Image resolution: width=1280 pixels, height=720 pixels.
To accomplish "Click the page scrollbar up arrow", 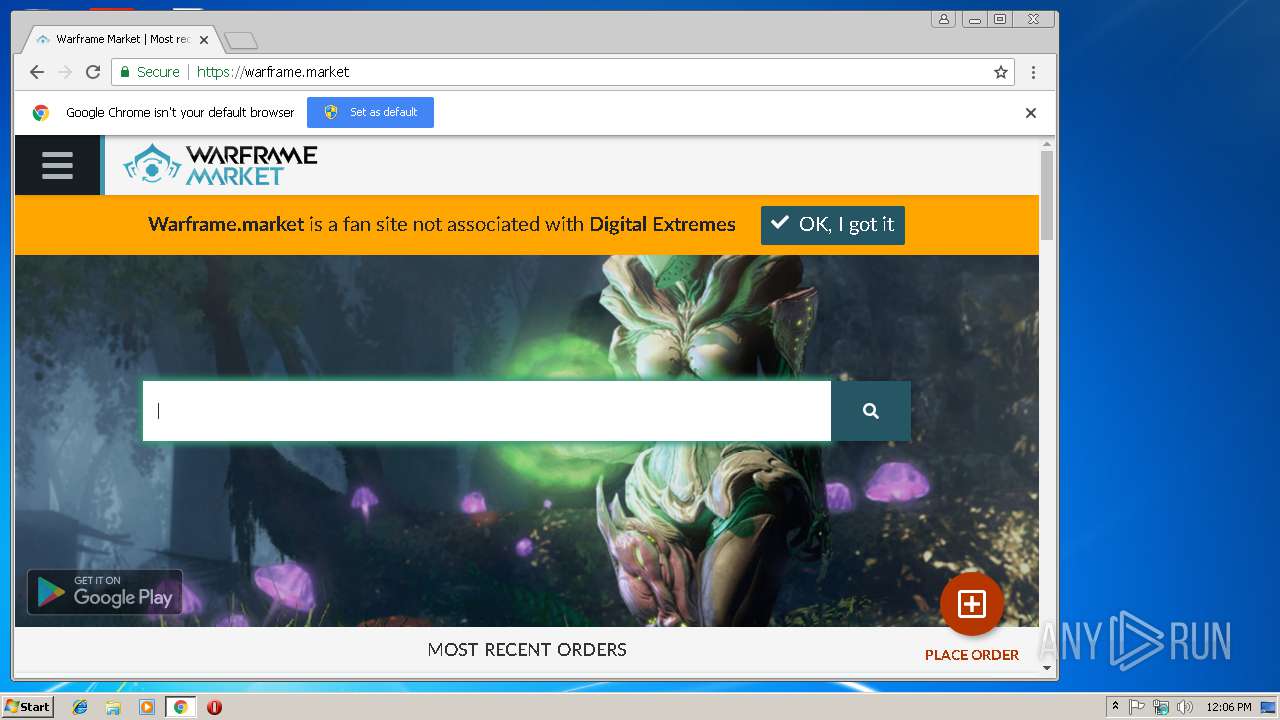I will point(1047,144).
